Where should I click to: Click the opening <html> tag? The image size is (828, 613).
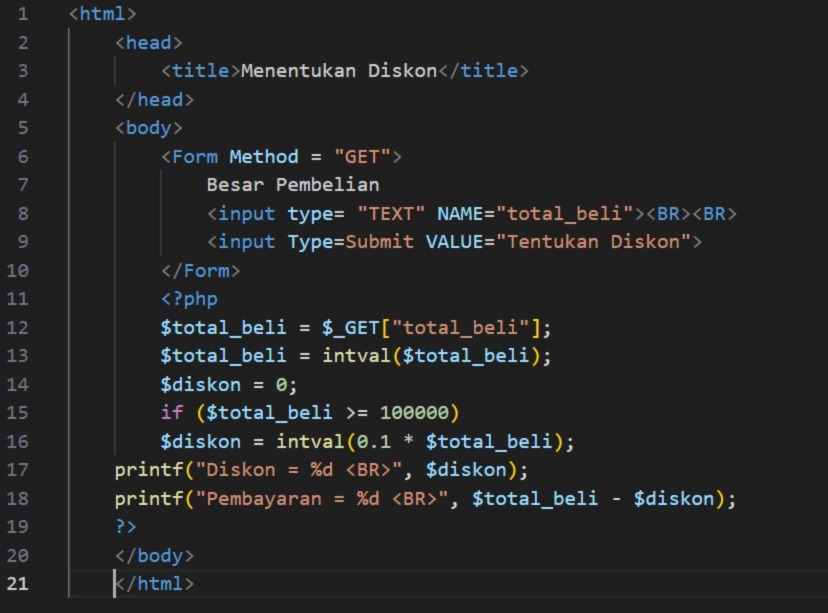(x=102, y=14)
